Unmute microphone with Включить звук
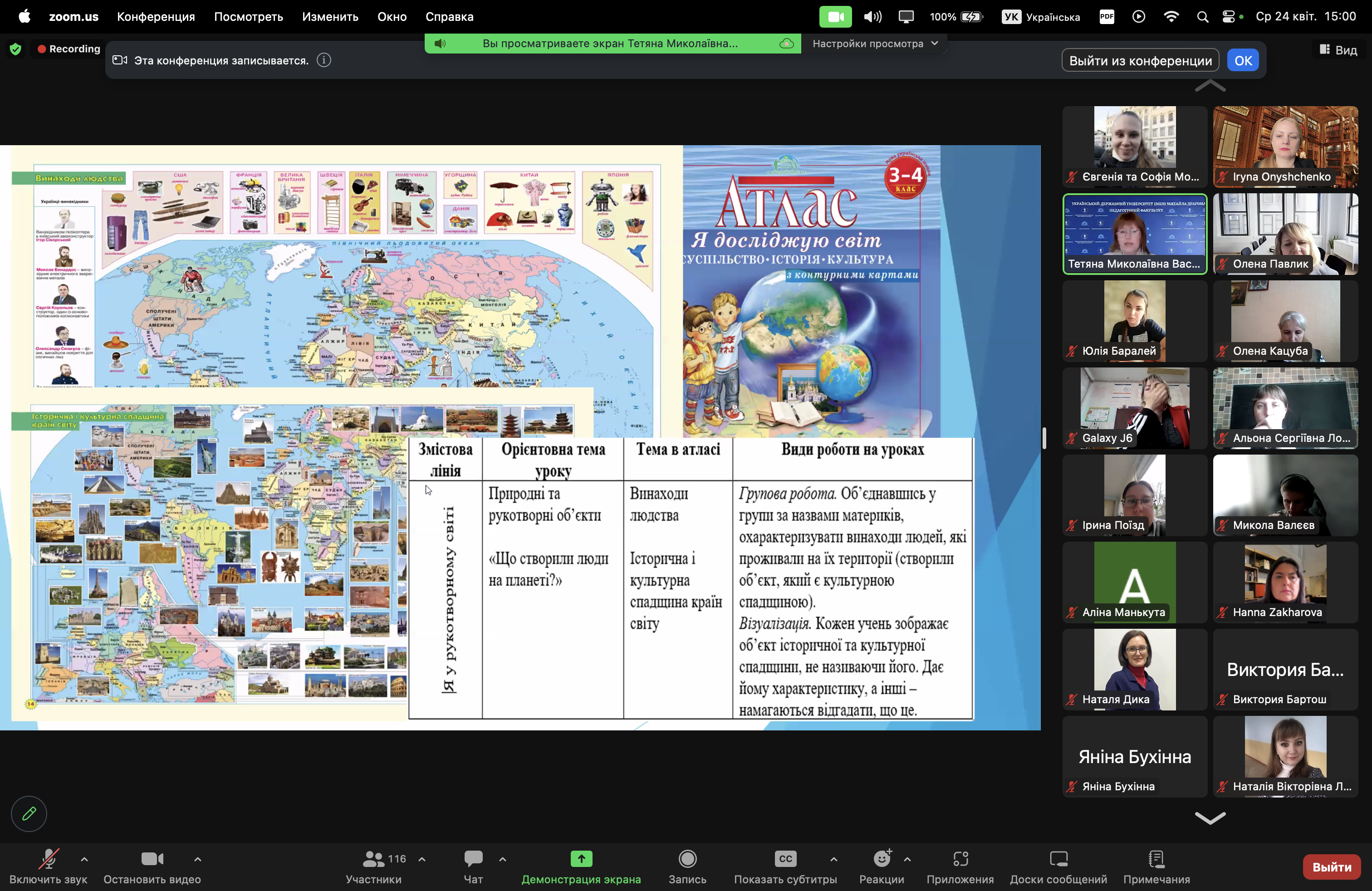 click(49, 866)
